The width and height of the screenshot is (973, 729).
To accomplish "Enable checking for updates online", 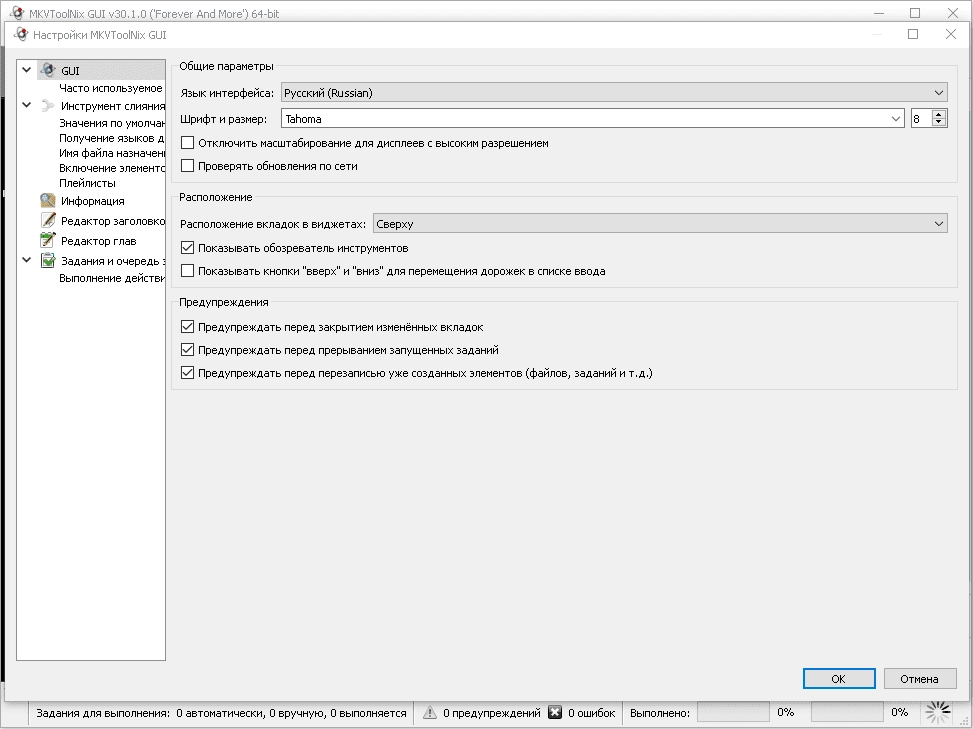I will pyautogui.click(x=187, y=166).
